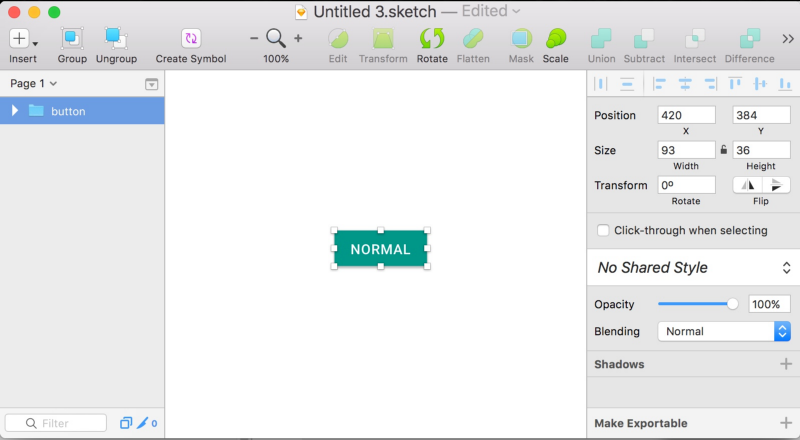The image size is (800, 440).
Task: Click the Scale tool icon
Action: pyautogui.click(x=555, y=39)
